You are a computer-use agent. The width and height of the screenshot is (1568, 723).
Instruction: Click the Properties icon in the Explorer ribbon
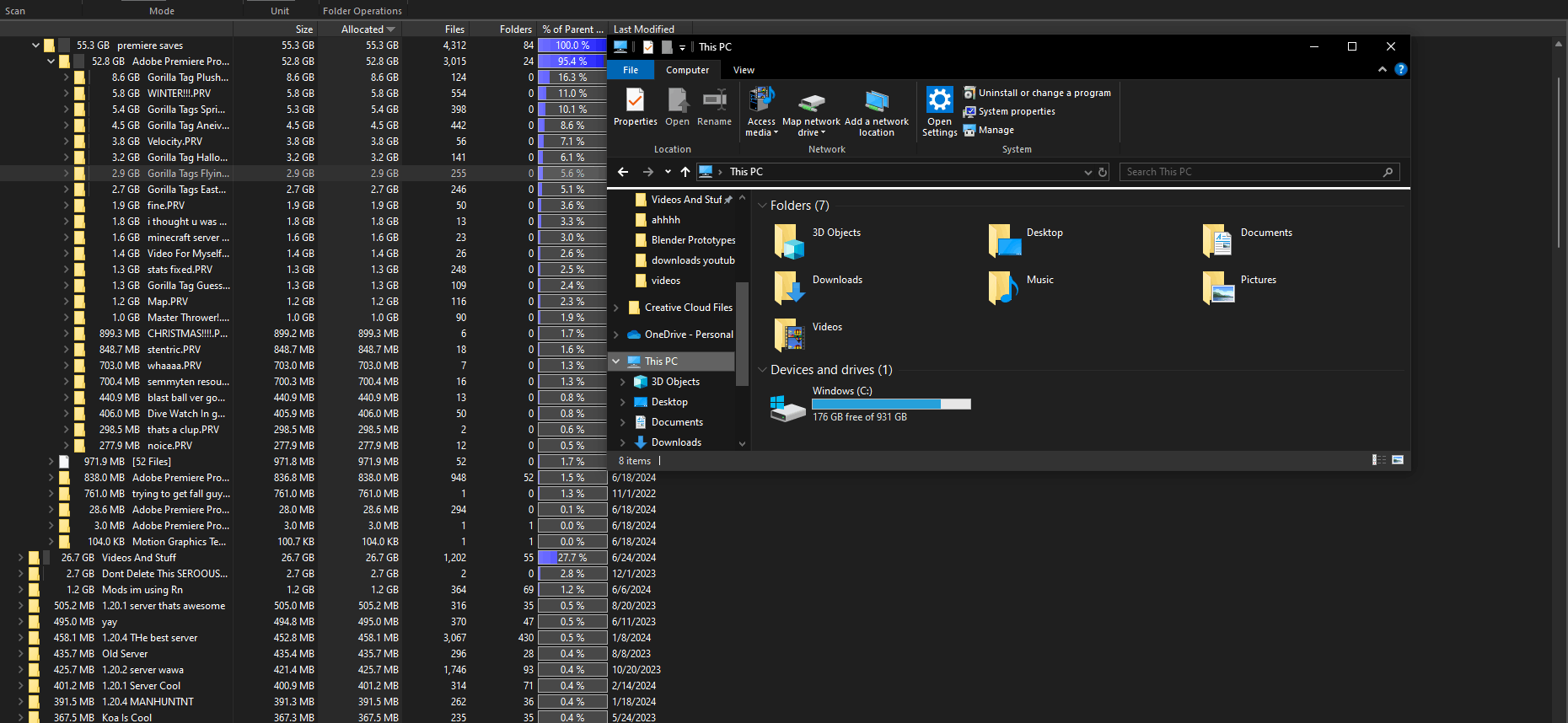click(x=635, y=100)
